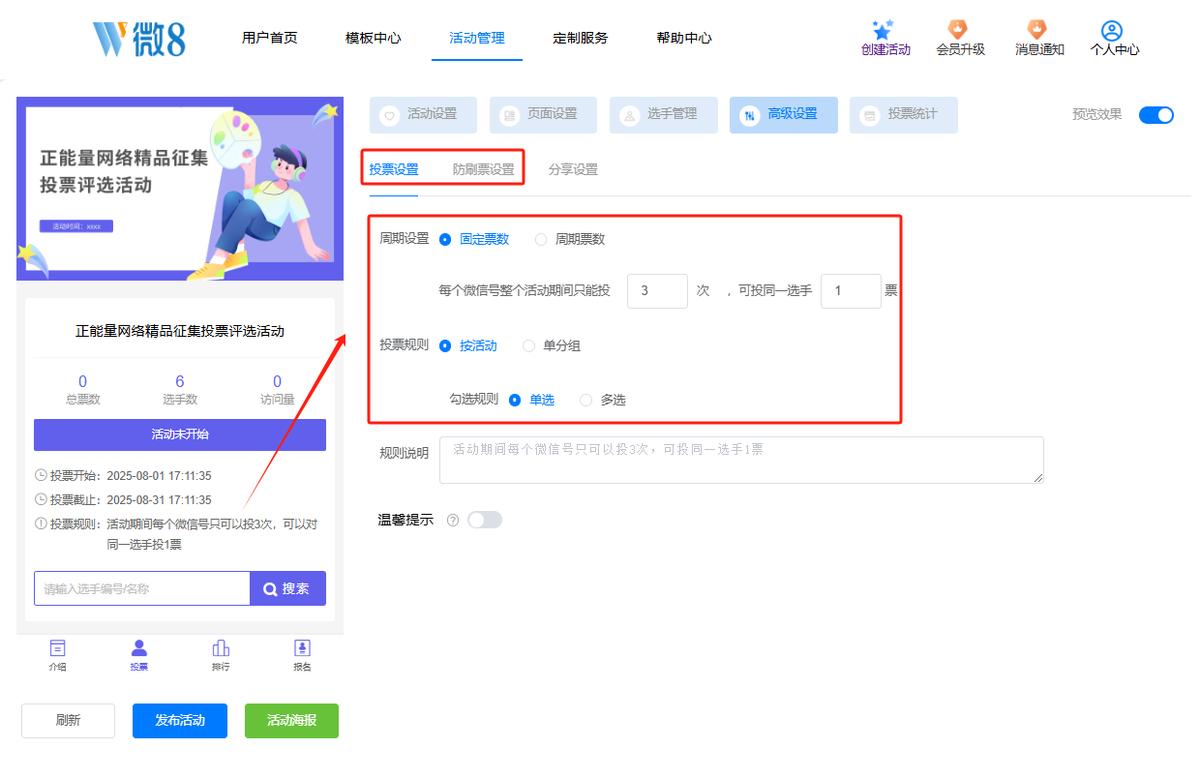Switch to the 防刷票设置 tab

click(x=483, y=170)
